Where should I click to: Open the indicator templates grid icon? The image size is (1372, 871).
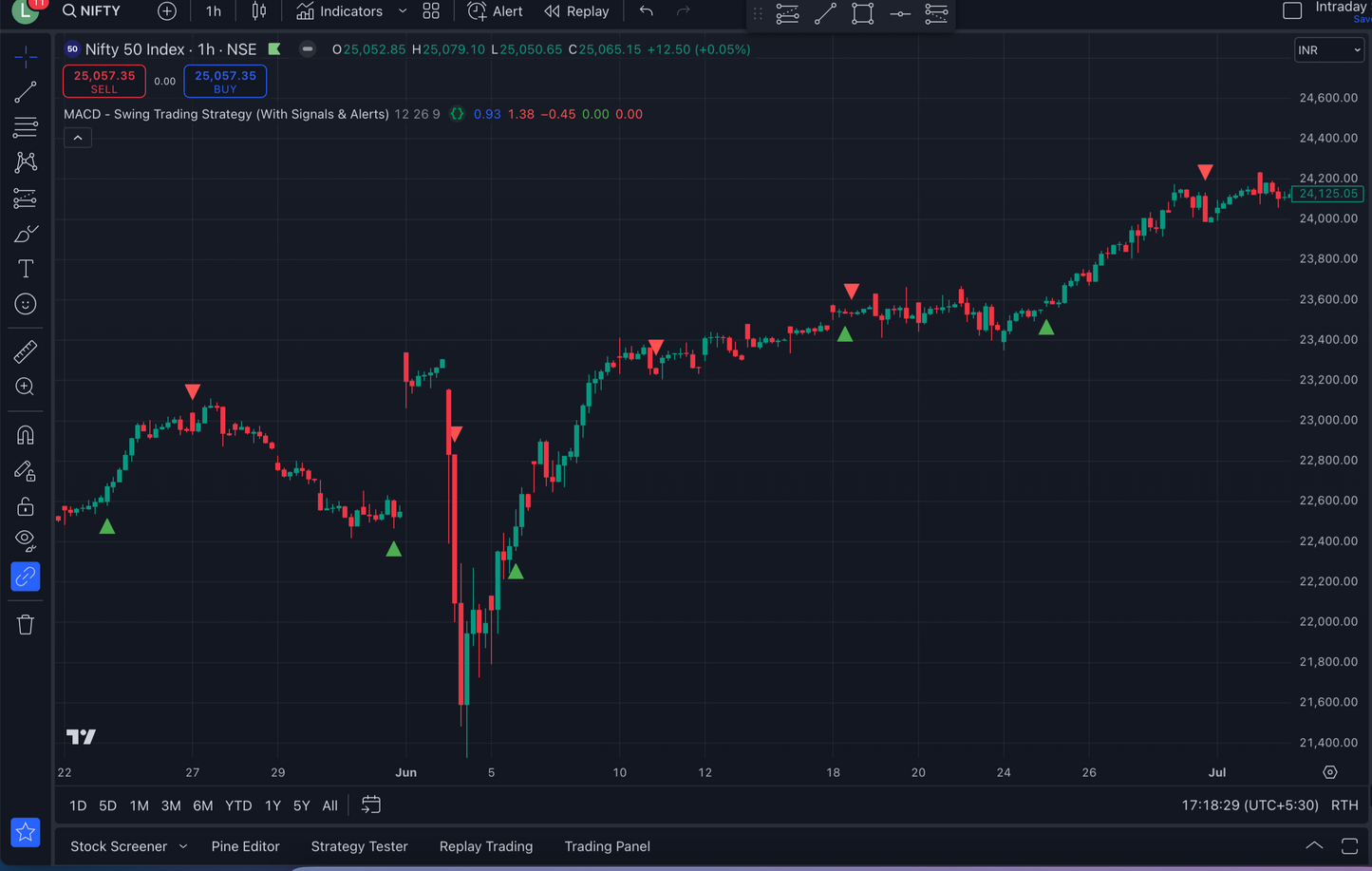(431, 11)
